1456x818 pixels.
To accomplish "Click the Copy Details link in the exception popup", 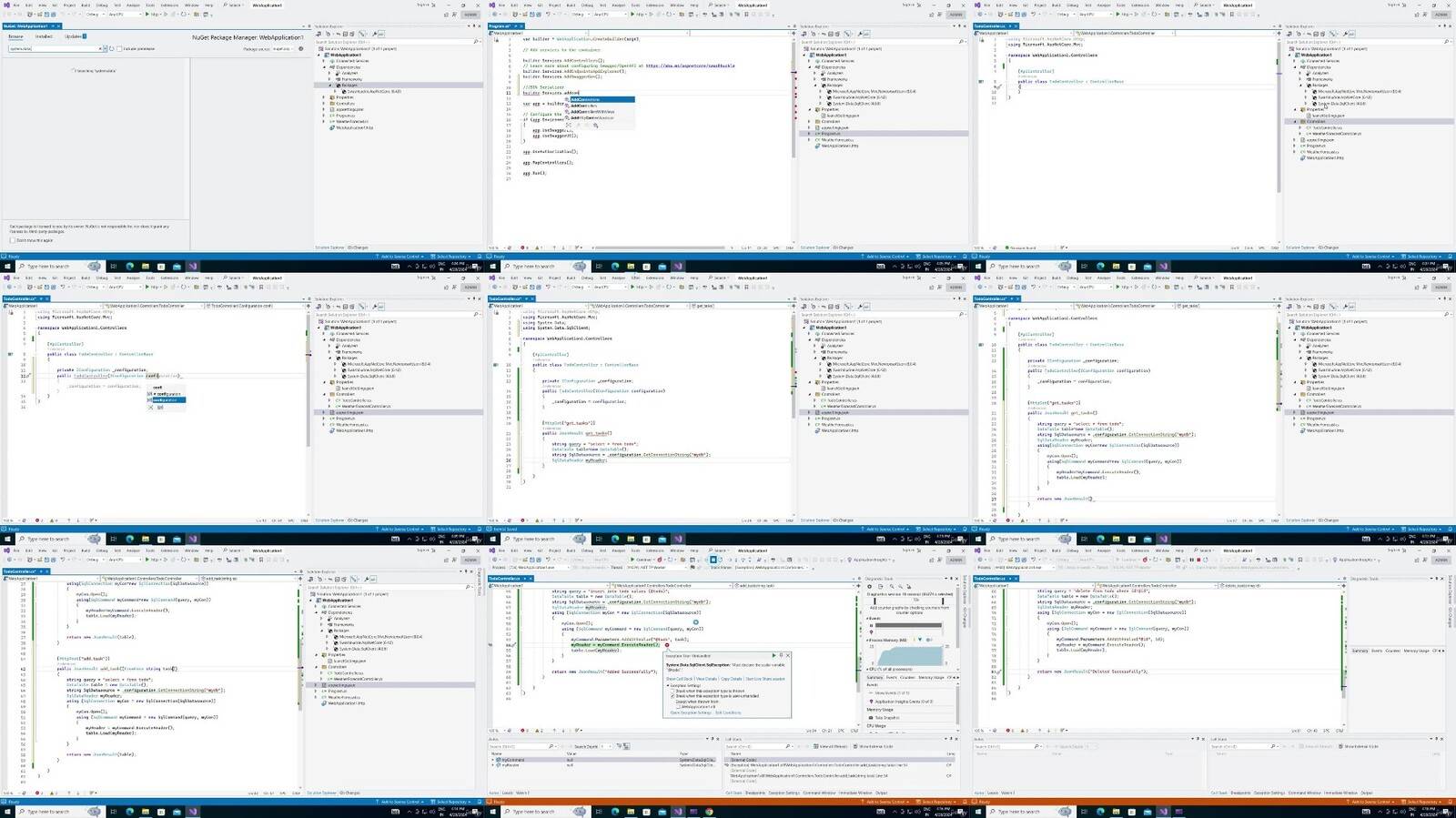I will (x=732, y=679).
